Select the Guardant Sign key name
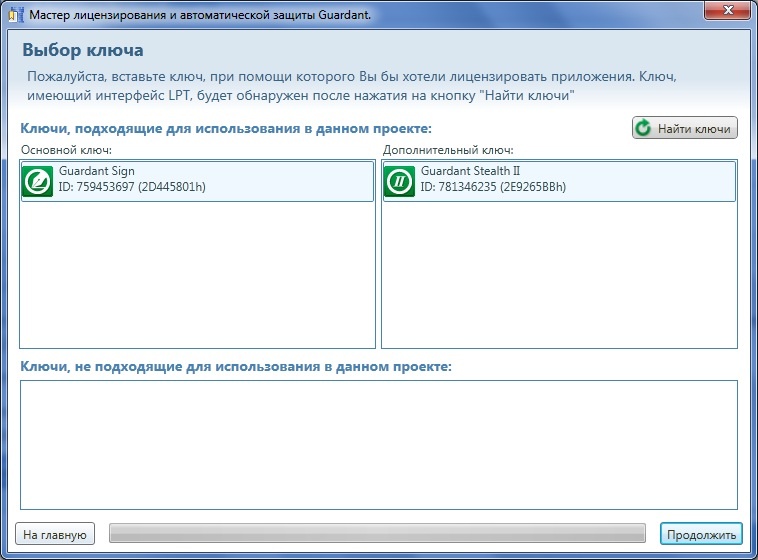This screenshot has width=758, height=560. 97,172
